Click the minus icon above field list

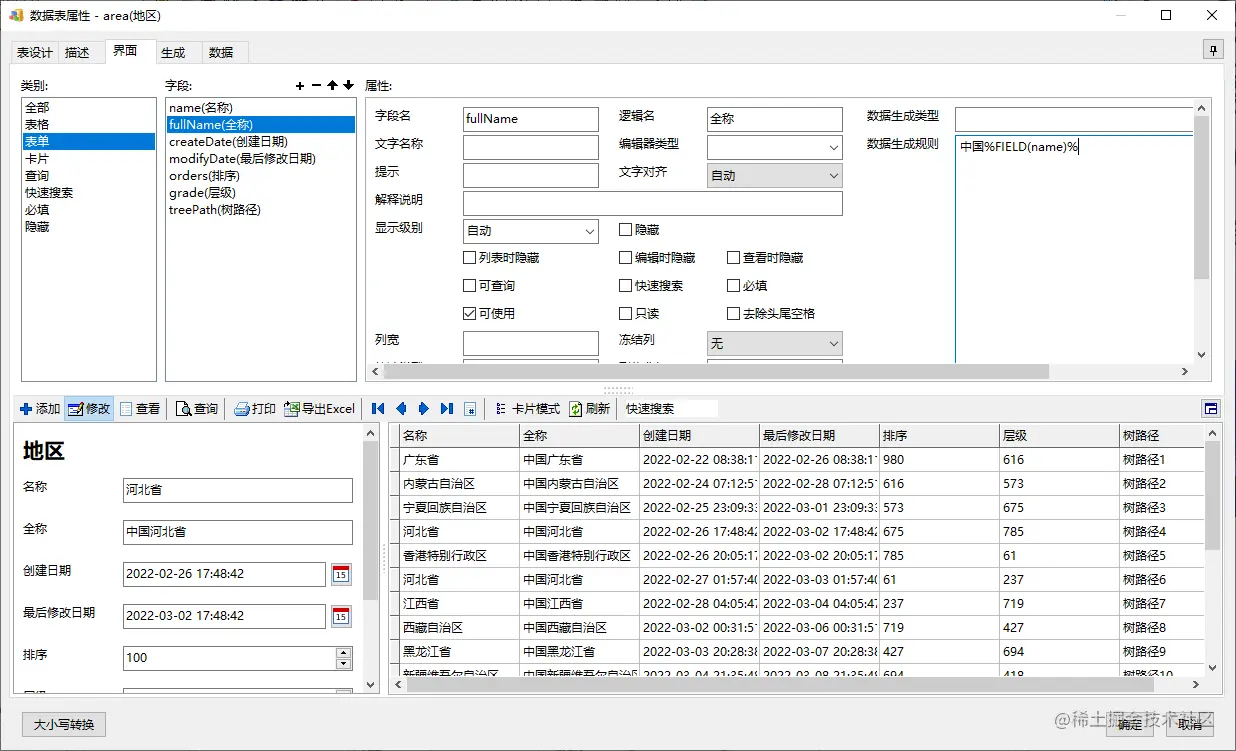316,86
